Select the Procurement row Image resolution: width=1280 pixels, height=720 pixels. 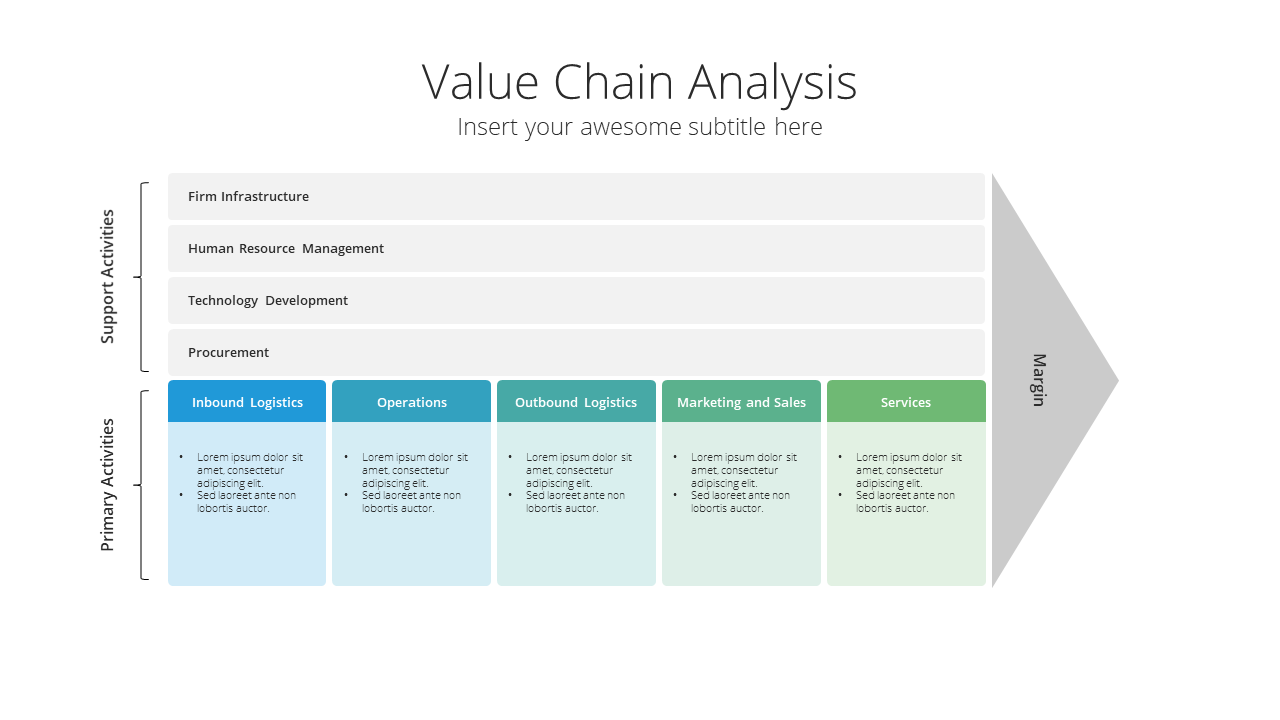point(576,352)
